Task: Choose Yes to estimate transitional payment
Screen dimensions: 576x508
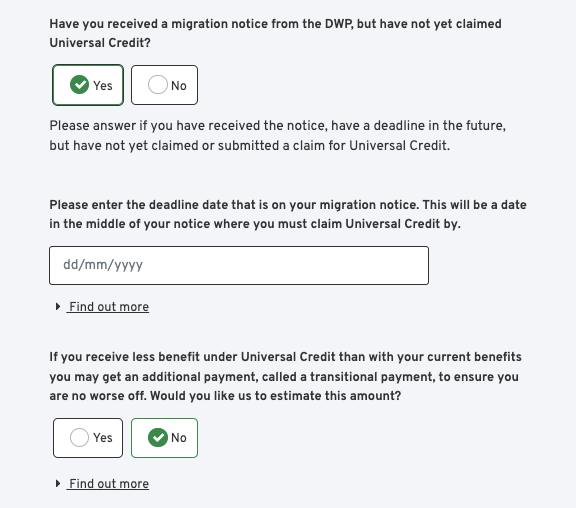Action: tap(88, 438)
